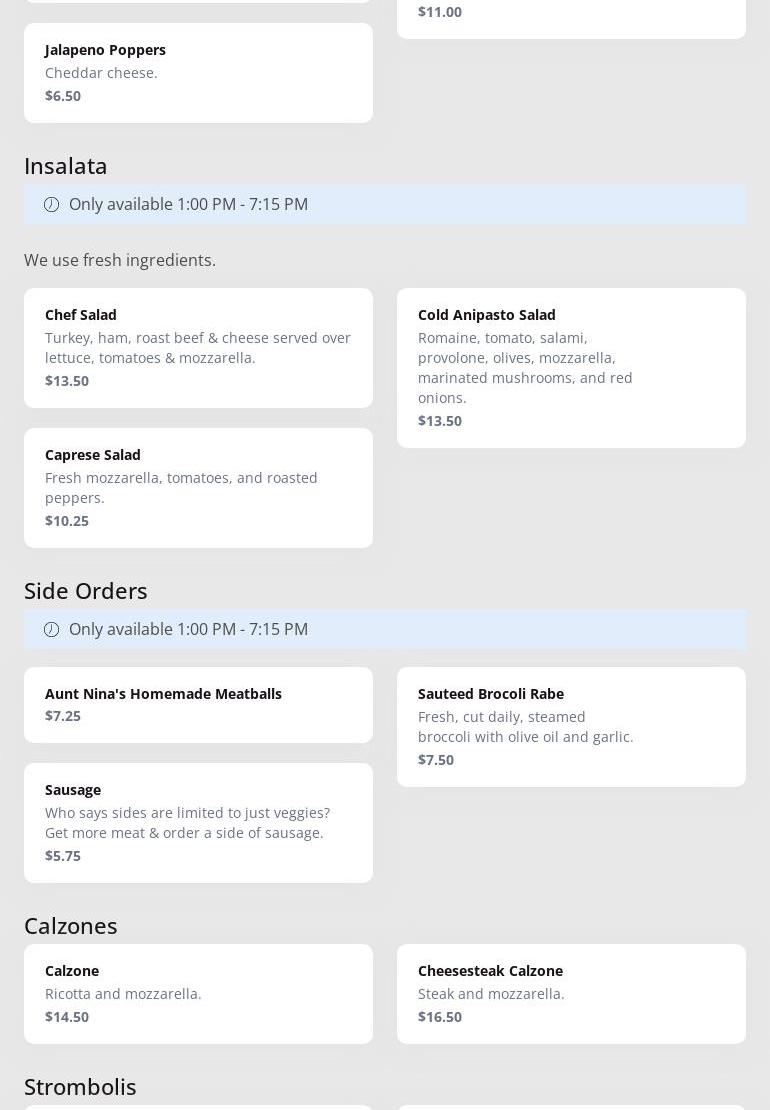Click the clock icon under Side Orders
770x1110 pixels.
52,630
